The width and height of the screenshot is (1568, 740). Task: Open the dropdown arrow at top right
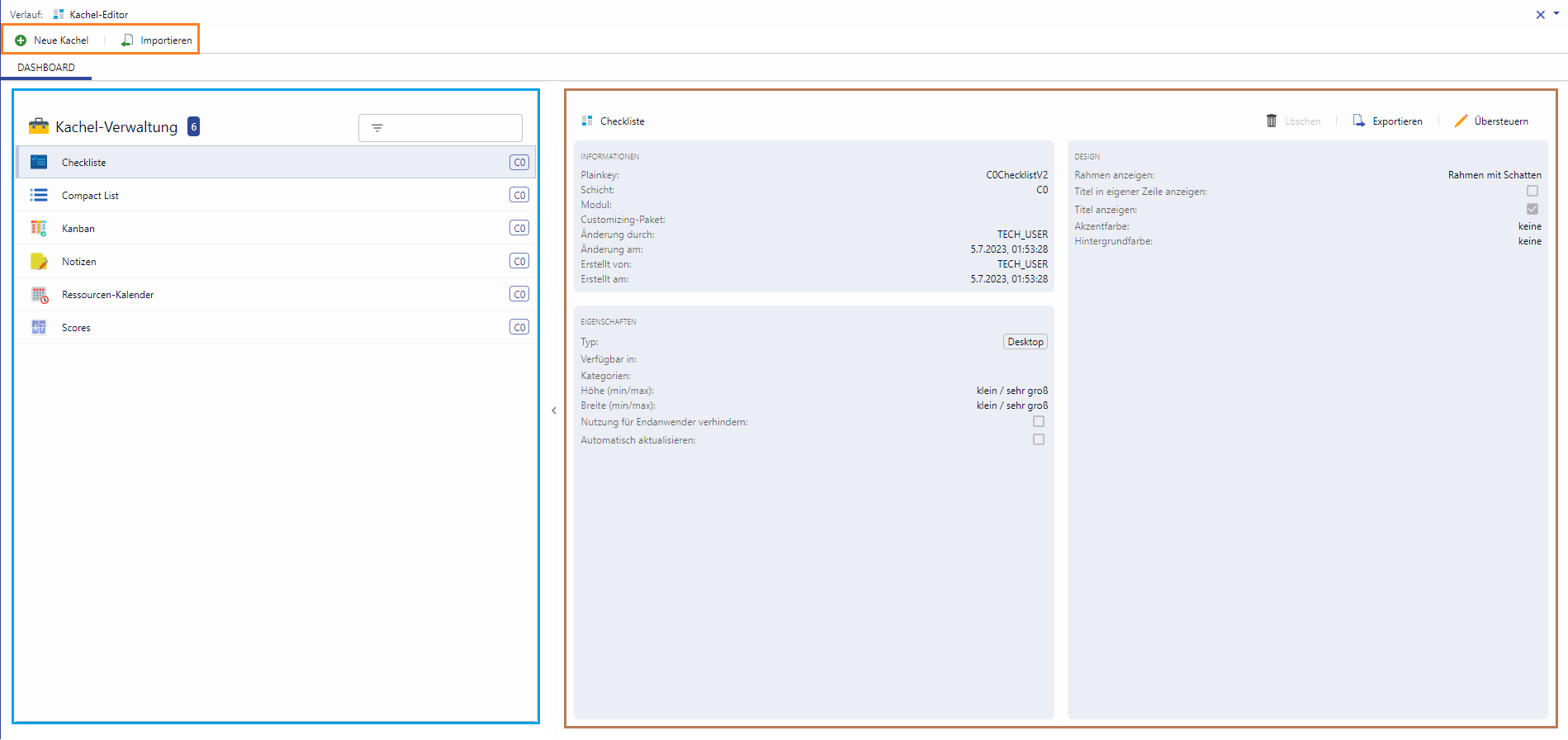coord(1556,13)
